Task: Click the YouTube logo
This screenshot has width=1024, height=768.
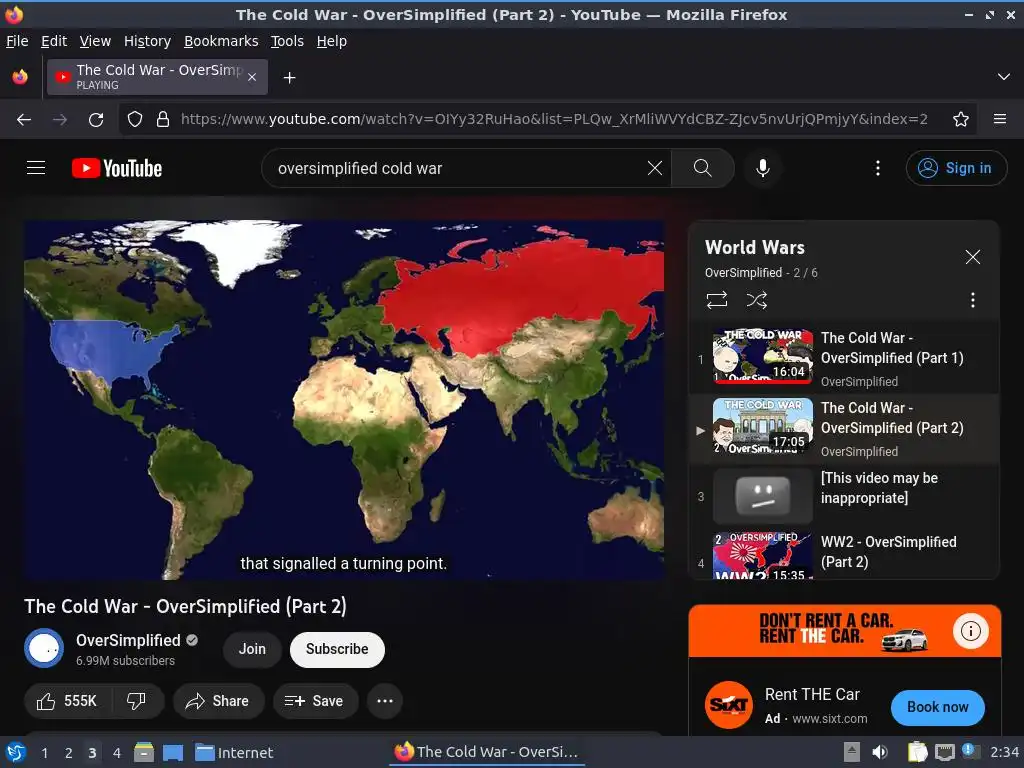Action: (117, 168)
